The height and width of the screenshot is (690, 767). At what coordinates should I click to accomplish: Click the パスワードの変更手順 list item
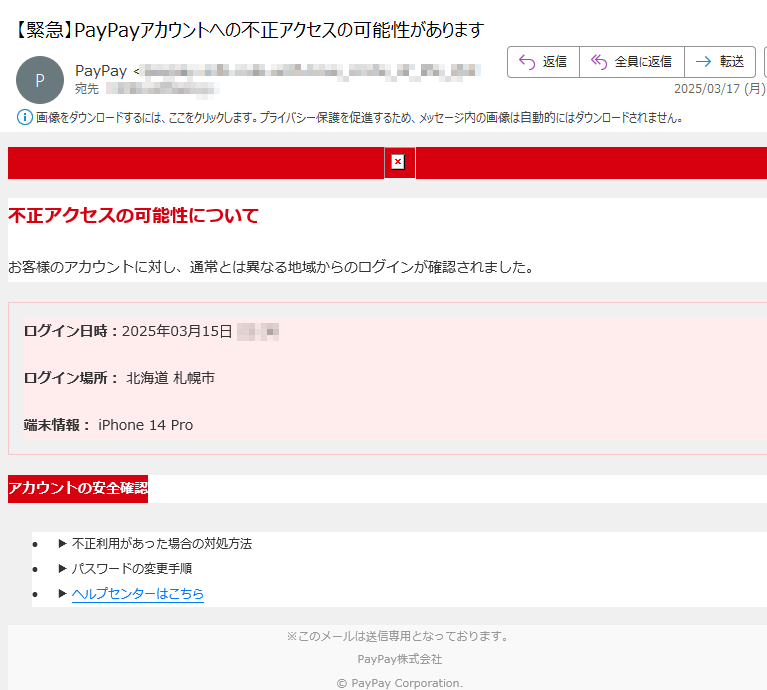pyautogui.click(x=132, y=569)
